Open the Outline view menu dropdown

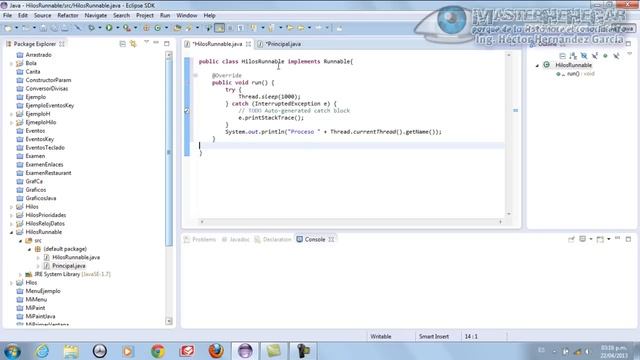pyautogui.click(x=629, y=54)
